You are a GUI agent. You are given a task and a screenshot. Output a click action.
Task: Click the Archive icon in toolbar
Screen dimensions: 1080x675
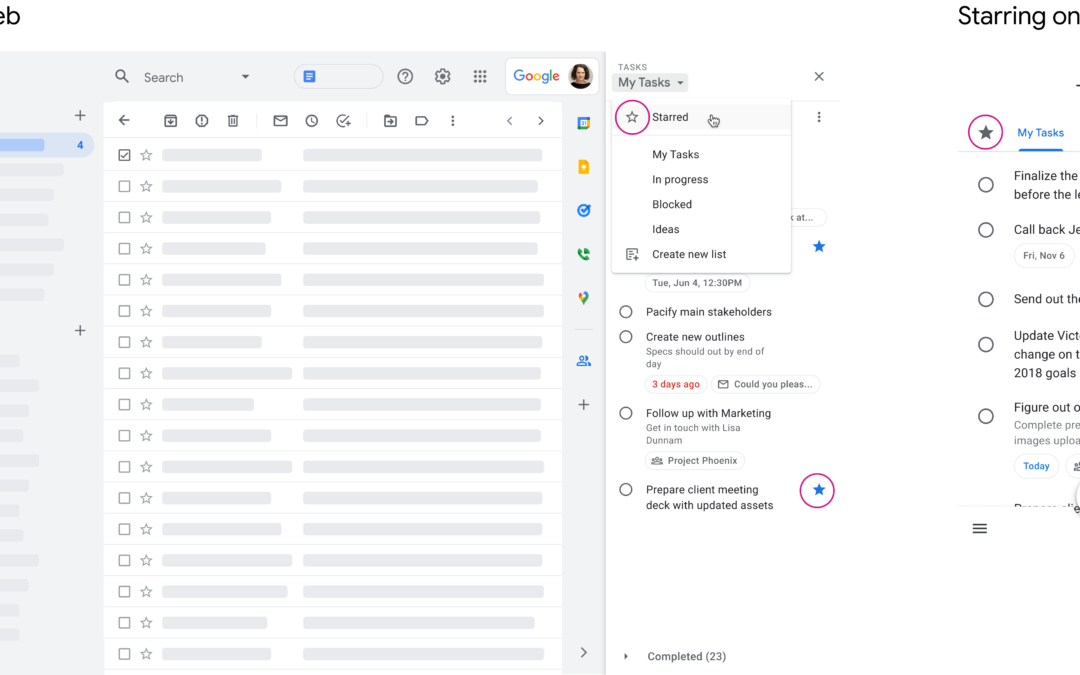(x=170, y=121)
